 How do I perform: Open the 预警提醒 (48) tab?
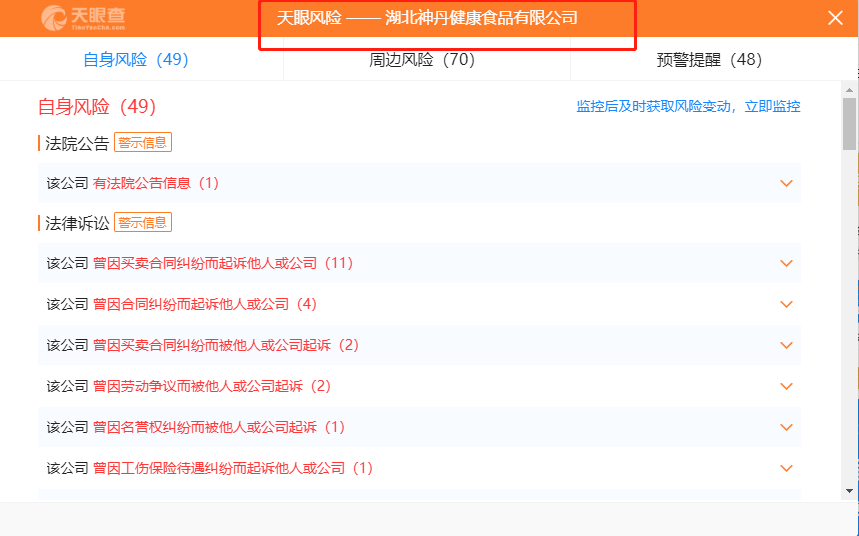point(709,59)
